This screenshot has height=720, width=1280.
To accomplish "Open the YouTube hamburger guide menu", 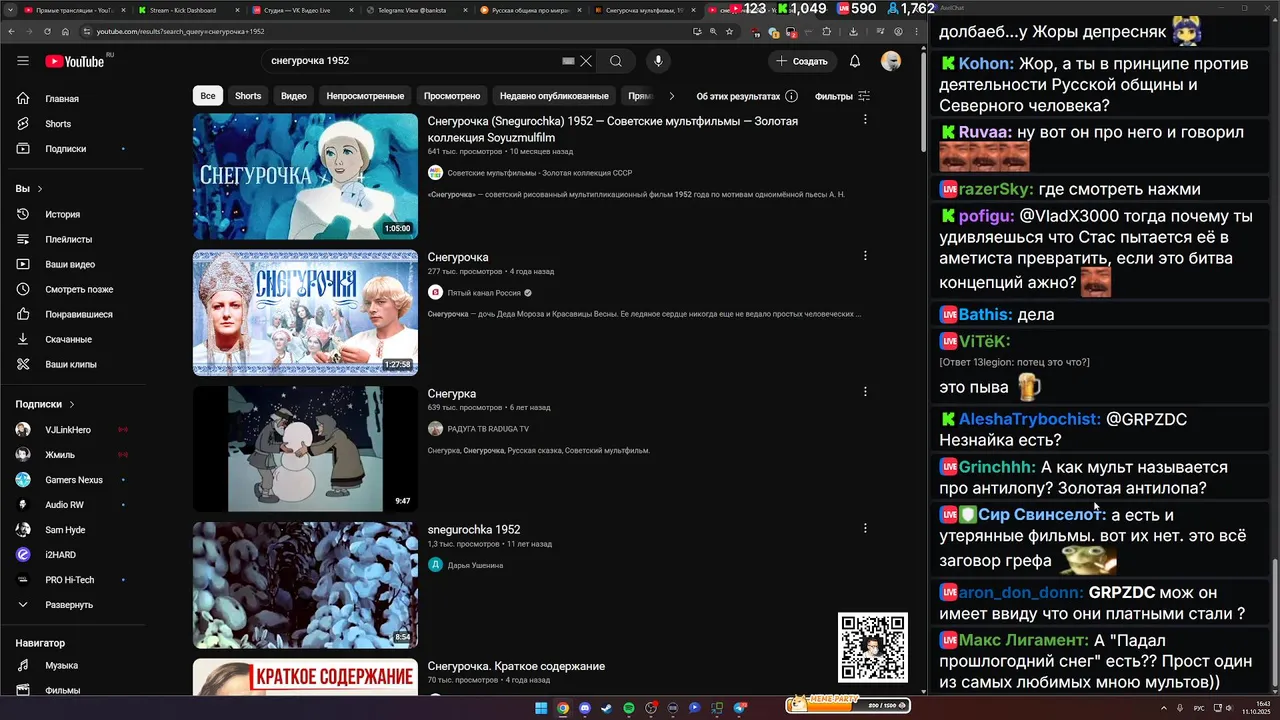I will pos(23,61).
